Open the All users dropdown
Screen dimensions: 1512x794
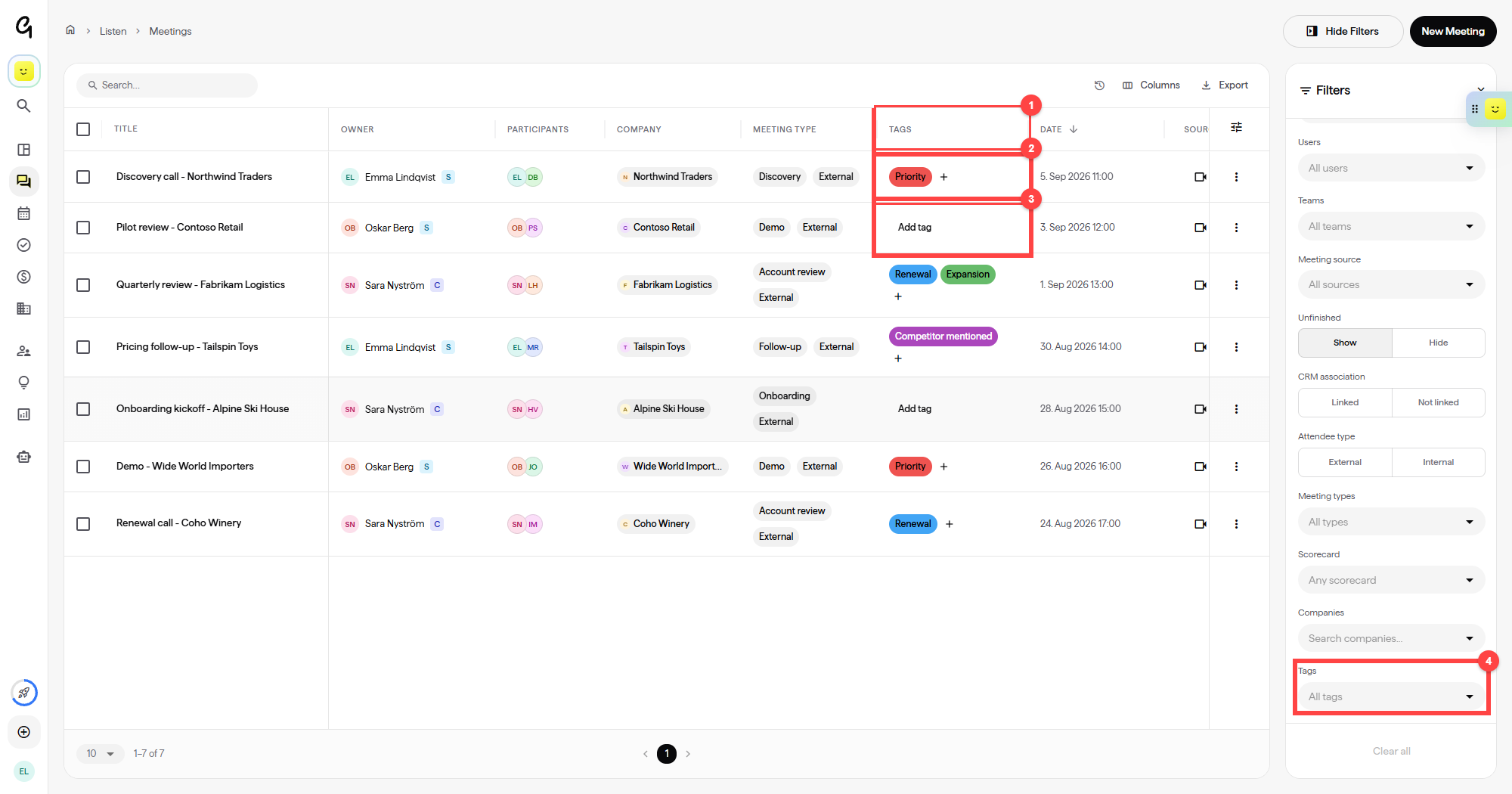[x=1391, y=168]
